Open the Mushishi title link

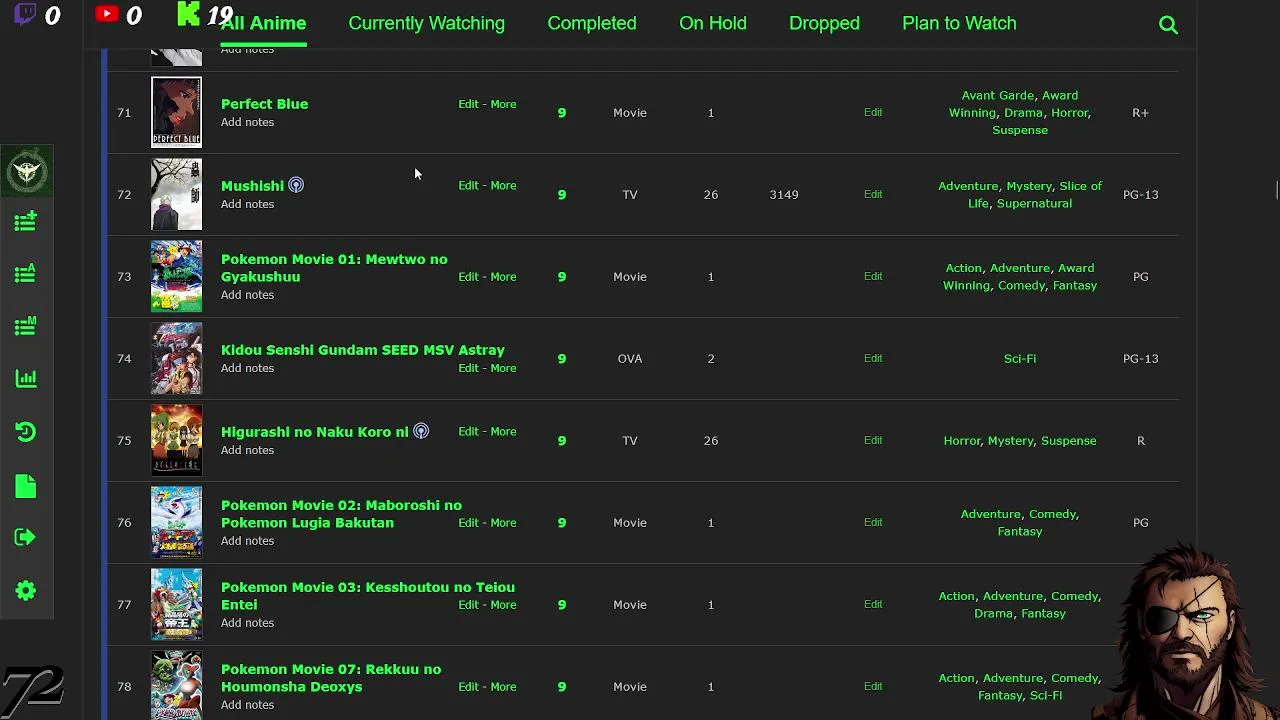(x=252, y=186)
